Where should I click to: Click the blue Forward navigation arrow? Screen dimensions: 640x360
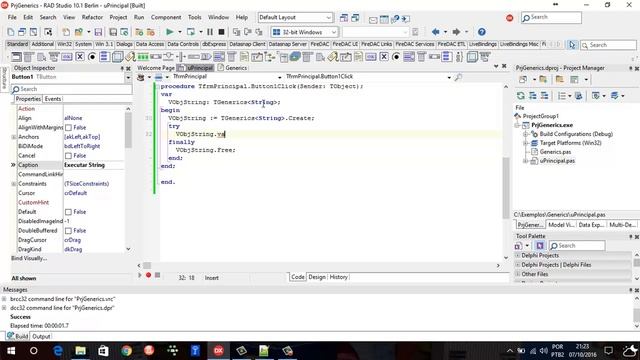tap(456, 32)
